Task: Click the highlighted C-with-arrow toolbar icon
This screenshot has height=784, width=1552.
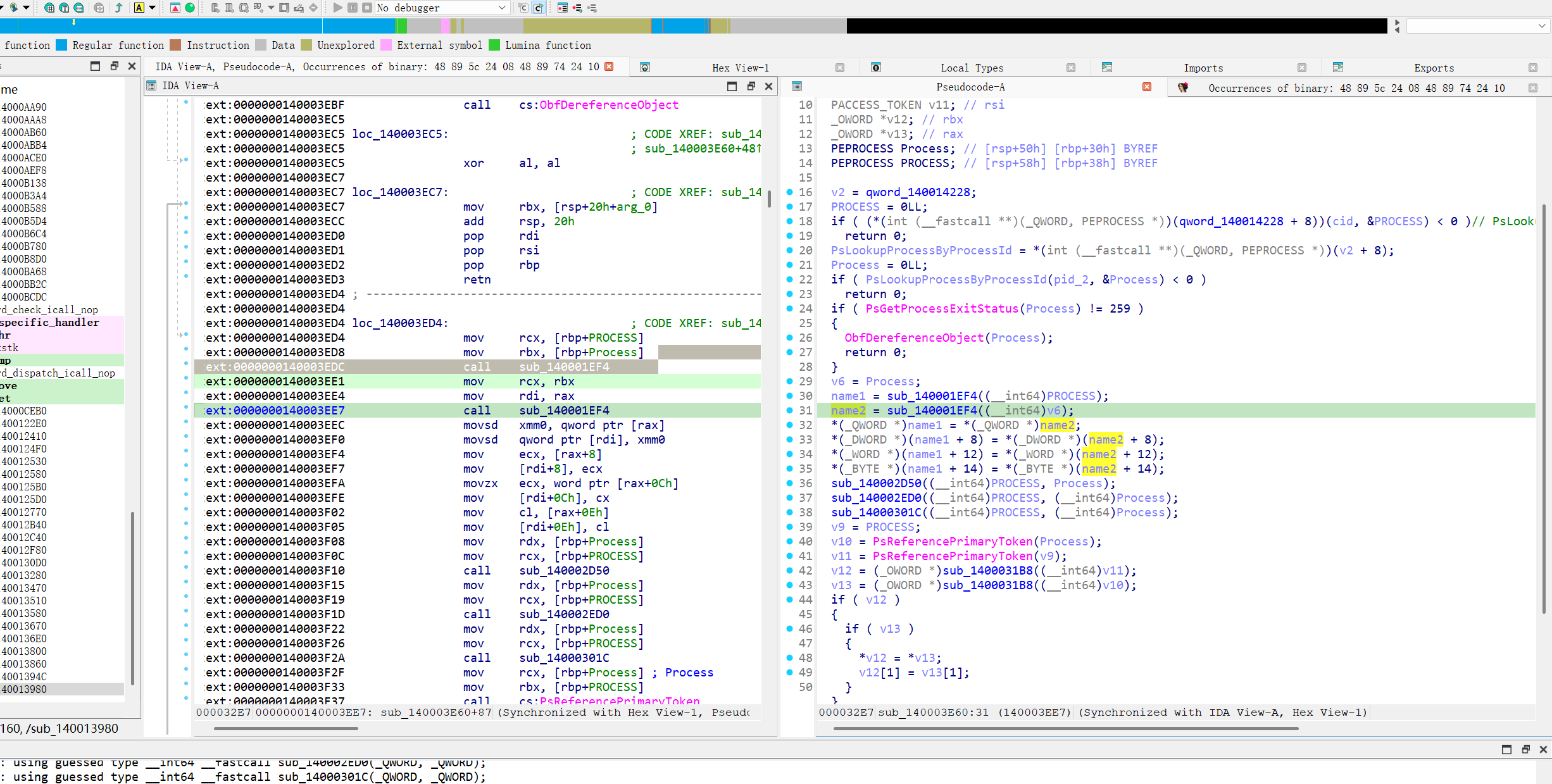Action: click(538, 8)
